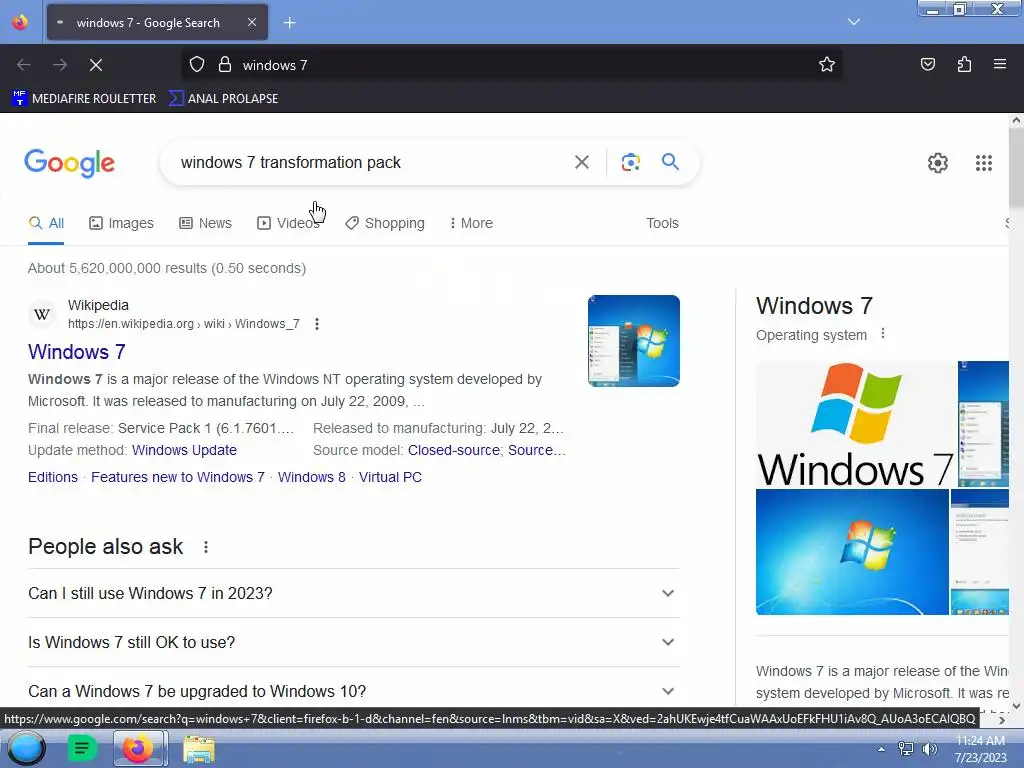This screenshot has height=768, width=1024.
Task: Open Firefox application menu
Action: 1000,64
